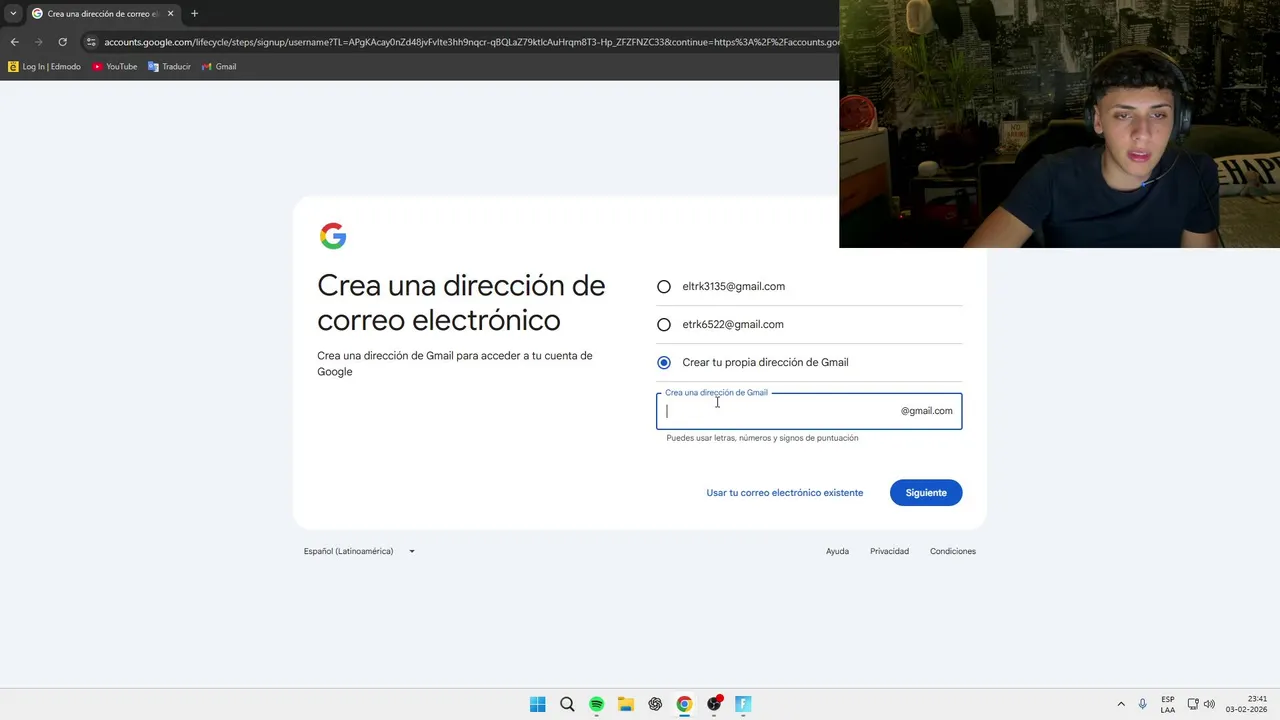Screen dimensions: 1280x720
Task: Reload the page with refresh icon
Action: point(63,42)
